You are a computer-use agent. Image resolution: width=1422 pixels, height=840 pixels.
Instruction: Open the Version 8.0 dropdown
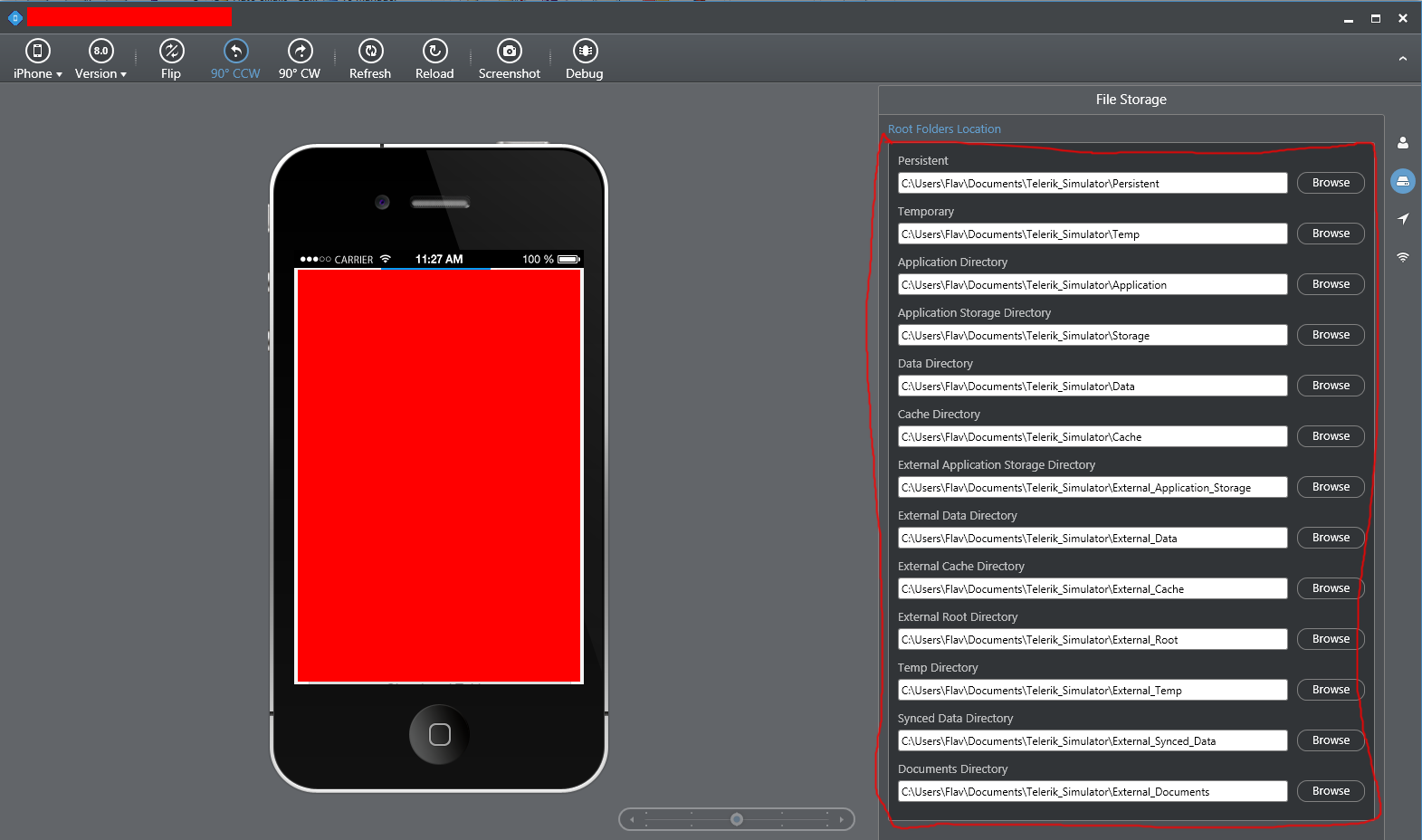100,60
